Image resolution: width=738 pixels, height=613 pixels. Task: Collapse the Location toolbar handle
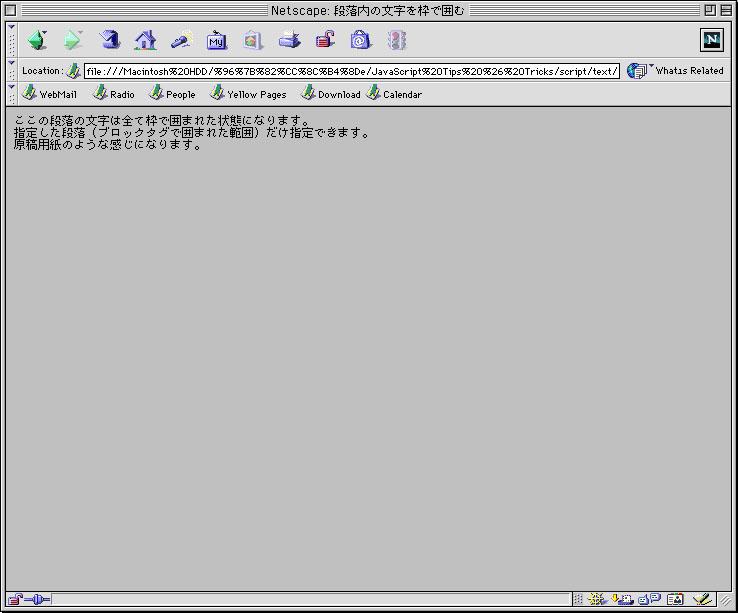(12, 71)
